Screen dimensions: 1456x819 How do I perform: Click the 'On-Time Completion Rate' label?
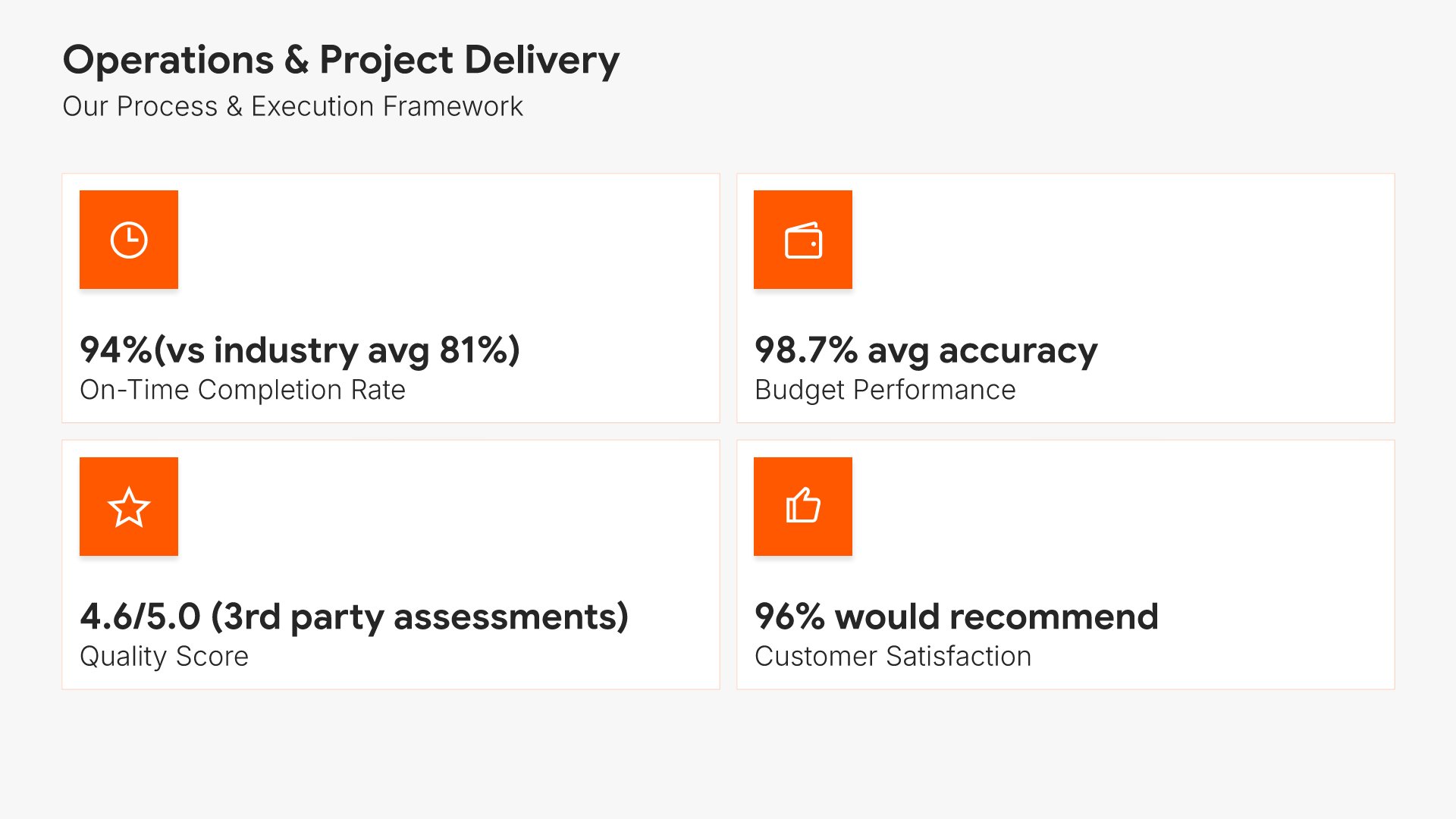pos(243,390)
